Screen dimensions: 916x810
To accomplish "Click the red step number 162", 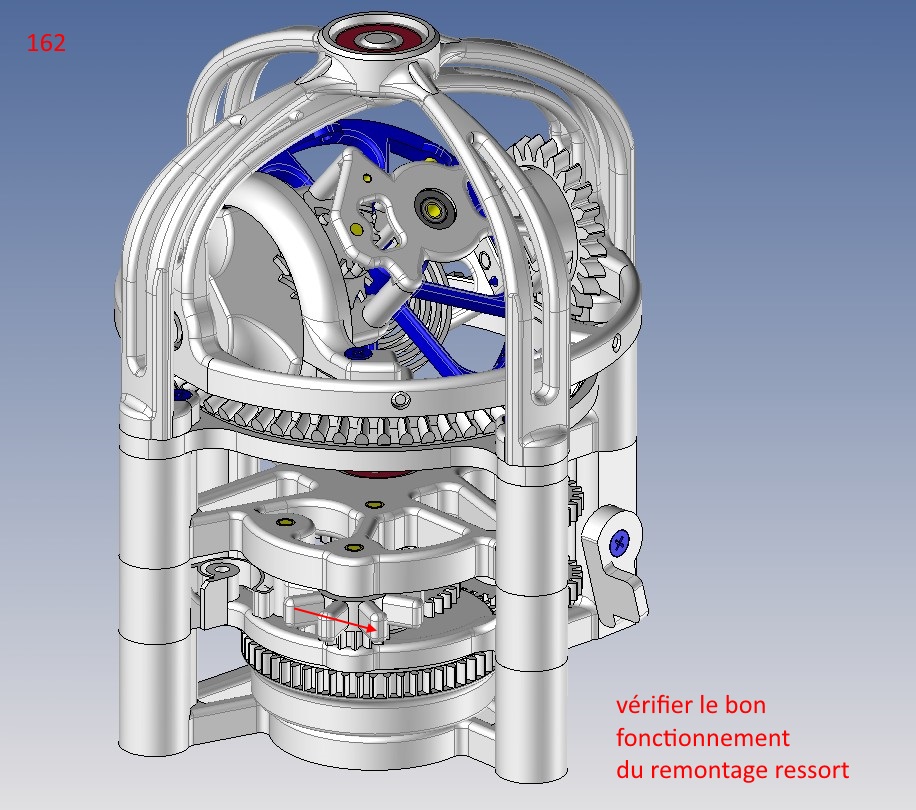I will click(46, 43).
